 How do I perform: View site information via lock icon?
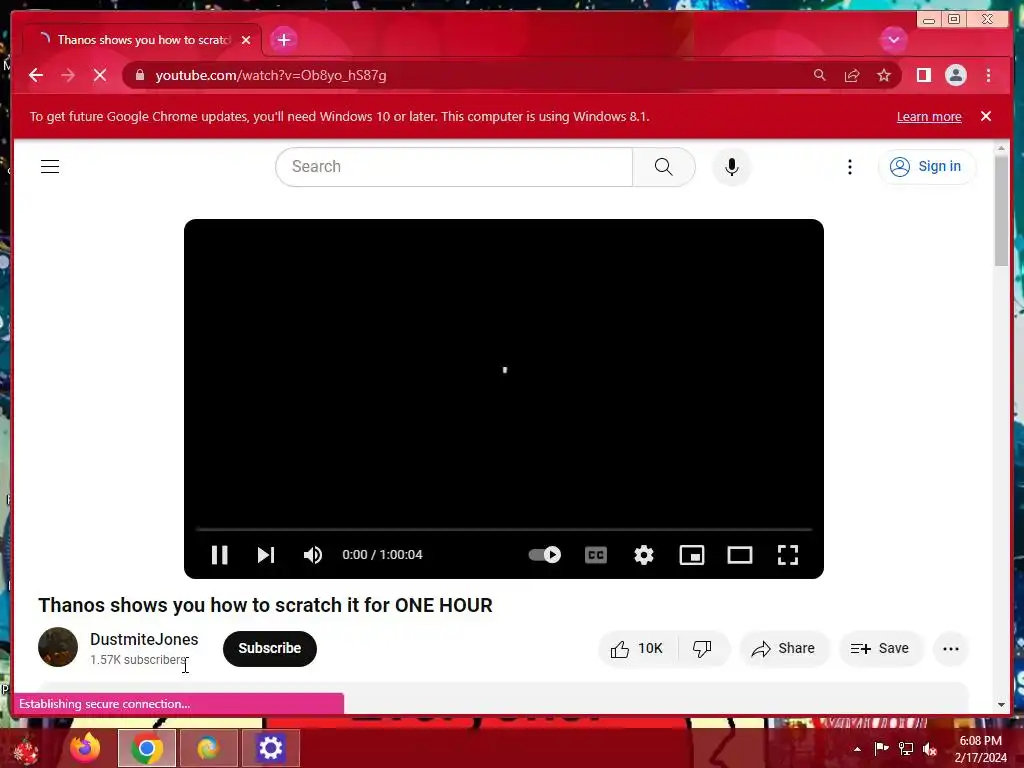pyautogui.click(x=140, y=75)
